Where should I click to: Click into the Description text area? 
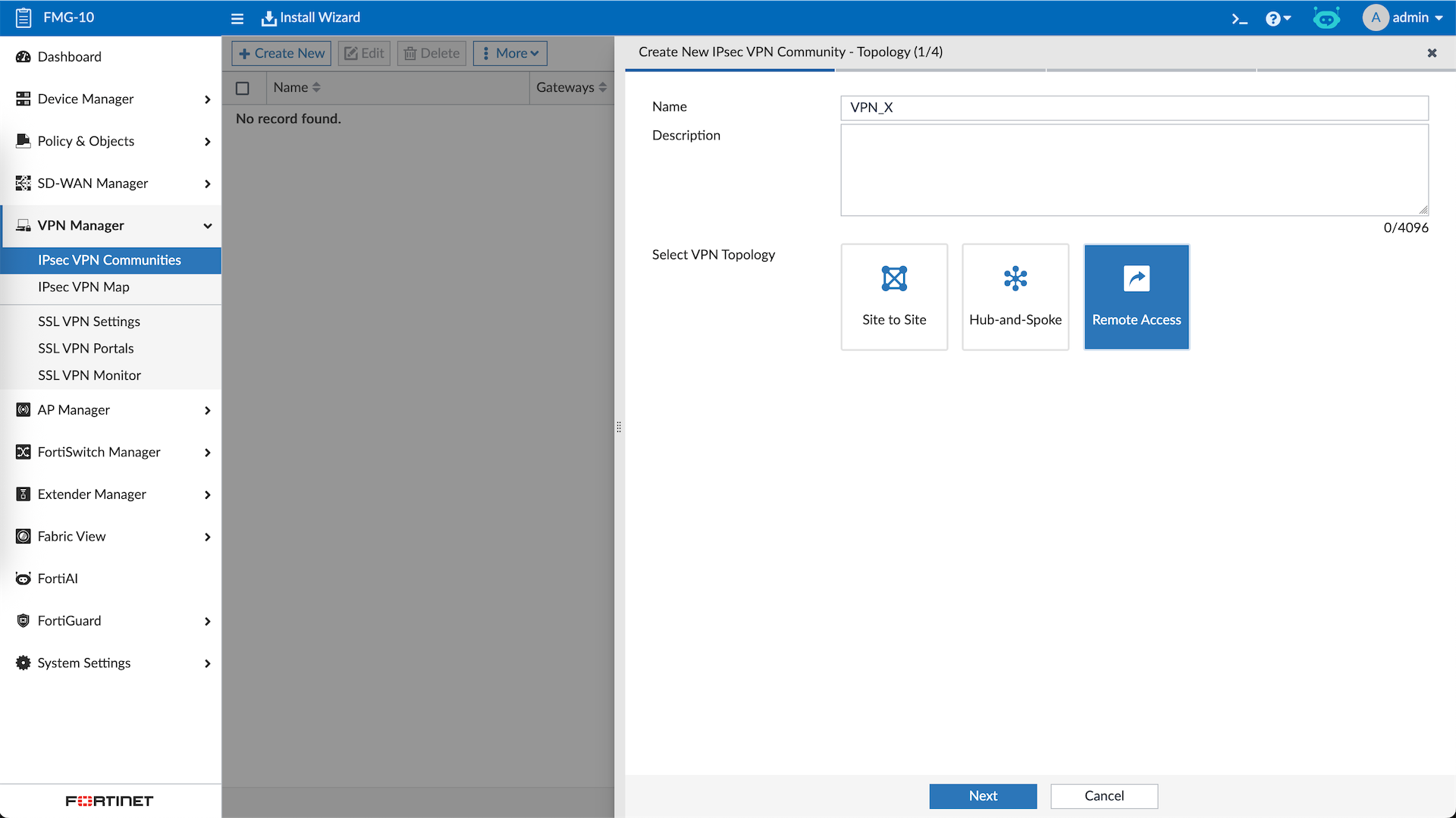tap(1134, 170)
